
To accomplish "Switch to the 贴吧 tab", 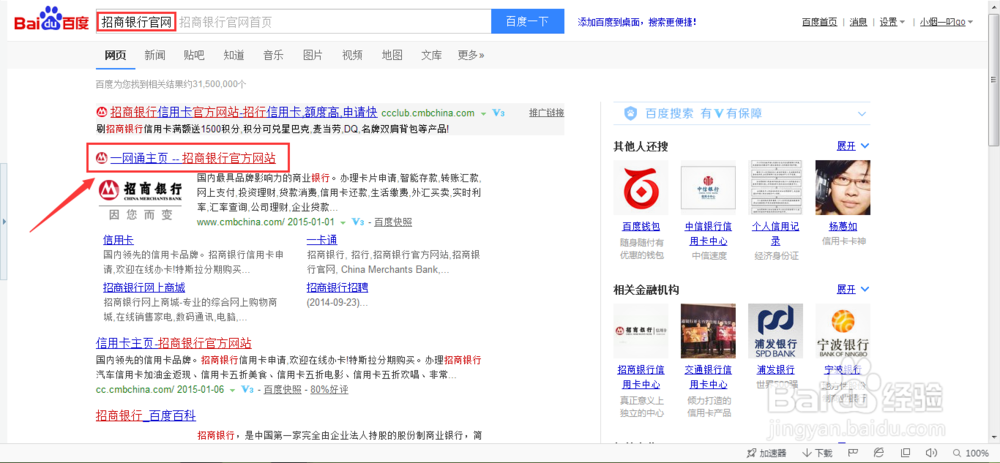I will (x=194, y=55).
